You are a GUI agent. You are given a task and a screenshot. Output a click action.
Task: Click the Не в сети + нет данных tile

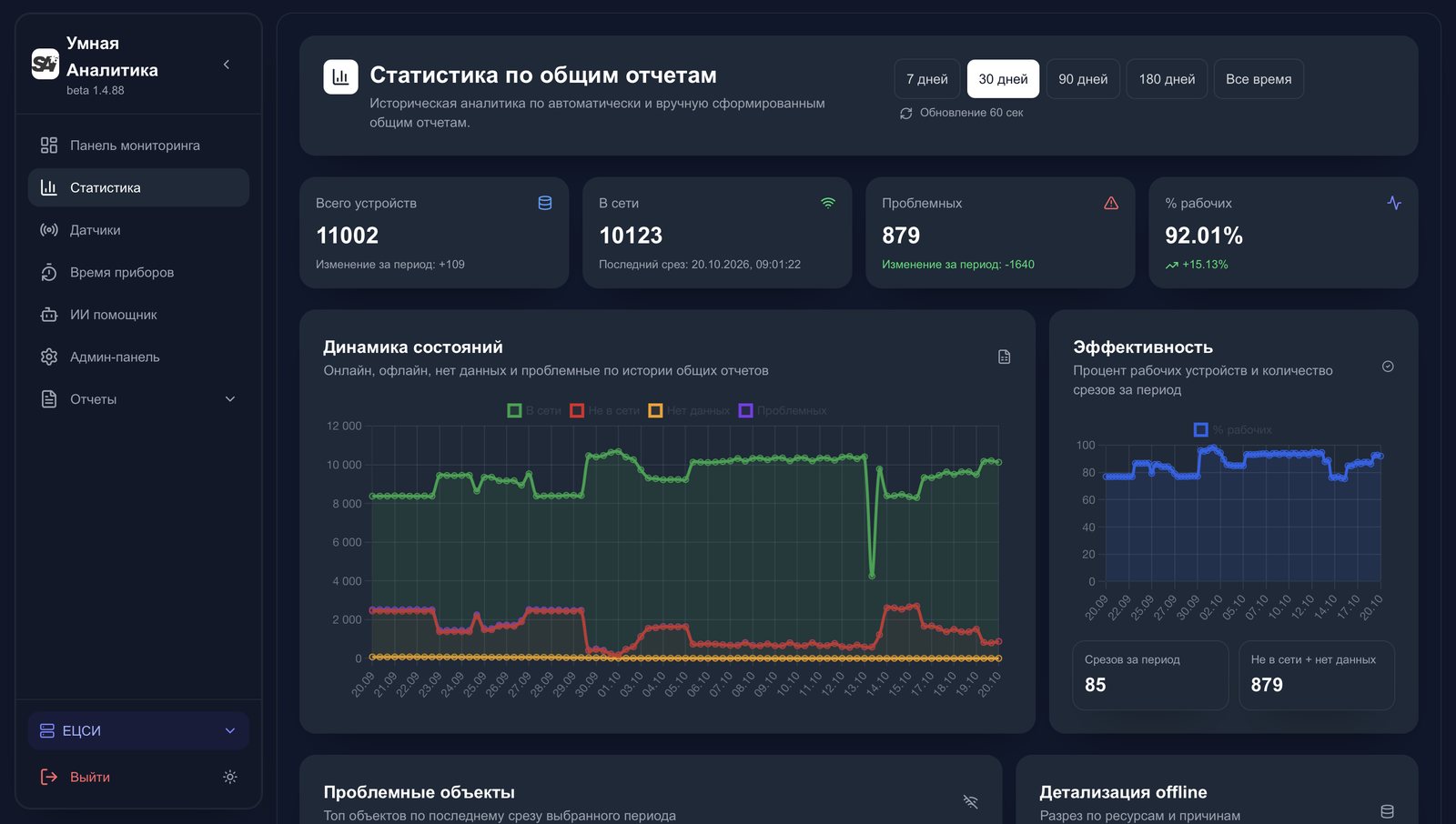pos(1317,675)
